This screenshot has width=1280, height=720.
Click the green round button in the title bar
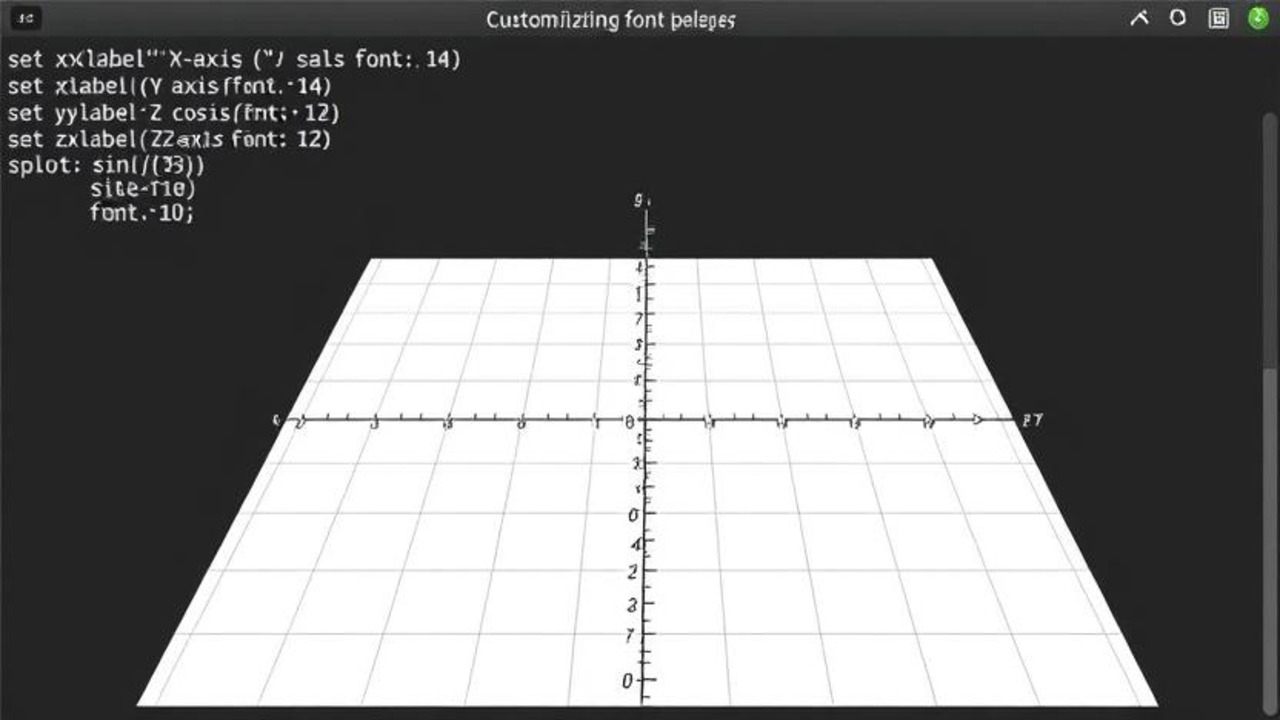1258,18
